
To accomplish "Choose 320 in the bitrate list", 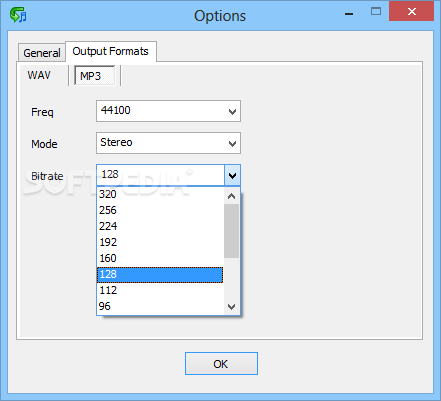I will point(161,194).
